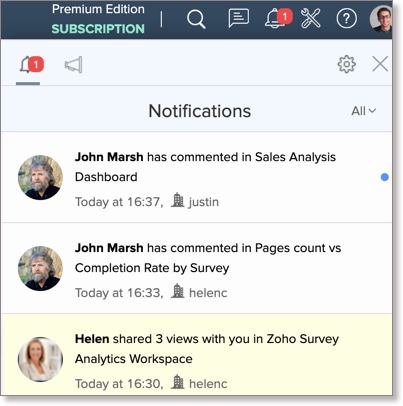Click the Today at 16:30 timestamp

[x=119, y=384]
